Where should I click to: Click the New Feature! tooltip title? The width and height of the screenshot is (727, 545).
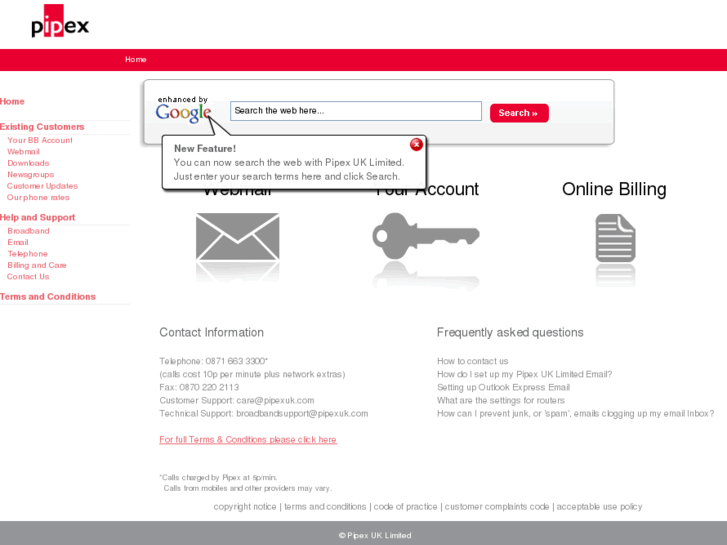click(x=205, y=149)
